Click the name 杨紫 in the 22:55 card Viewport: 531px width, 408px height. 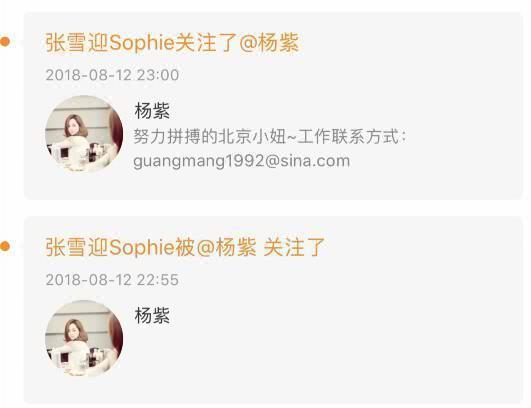point(152,315)
